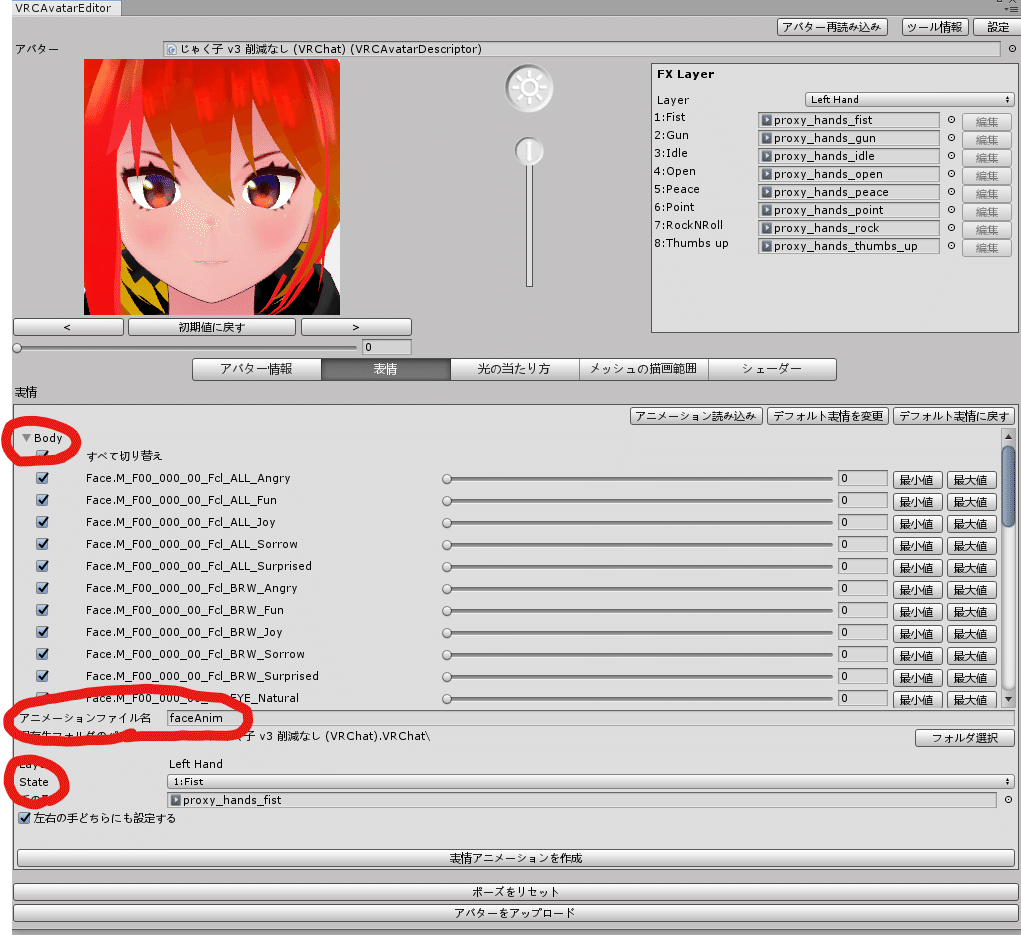Click アニメーション読み込み button
Viewport: 1021px width, 935px height.
point(696,416)
